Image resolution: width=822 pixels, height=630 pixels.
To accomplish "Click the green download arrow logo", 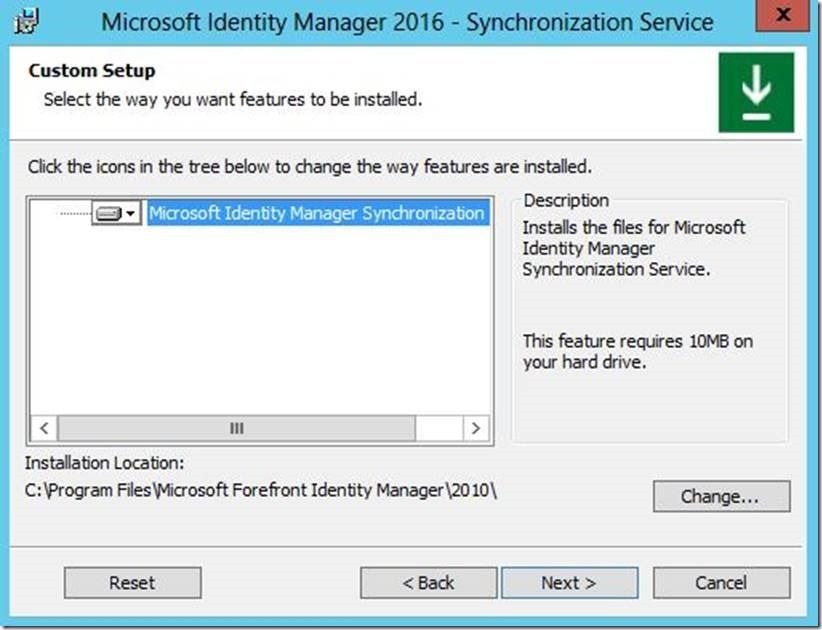I will click(756, 93).
